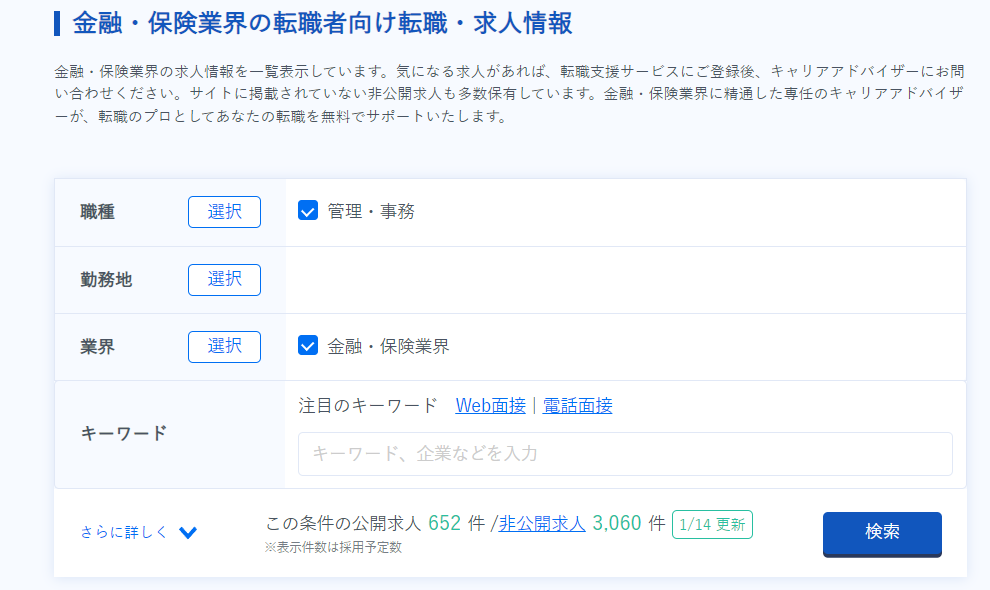
Task: Click the blue chevron beside さらに詳しく
Action: (188, 533)
